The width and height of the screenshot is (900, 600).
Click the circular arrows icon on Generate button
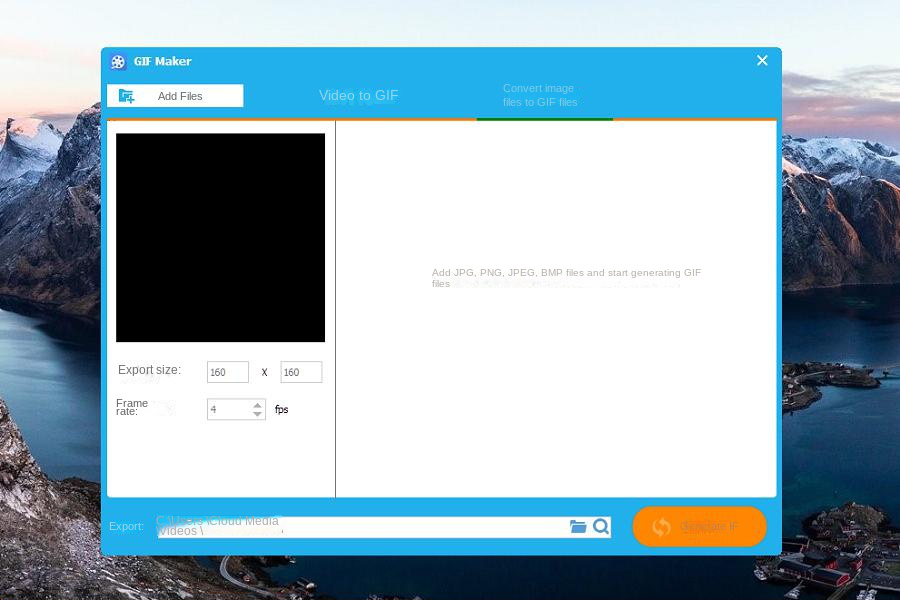tap(661, 527)
